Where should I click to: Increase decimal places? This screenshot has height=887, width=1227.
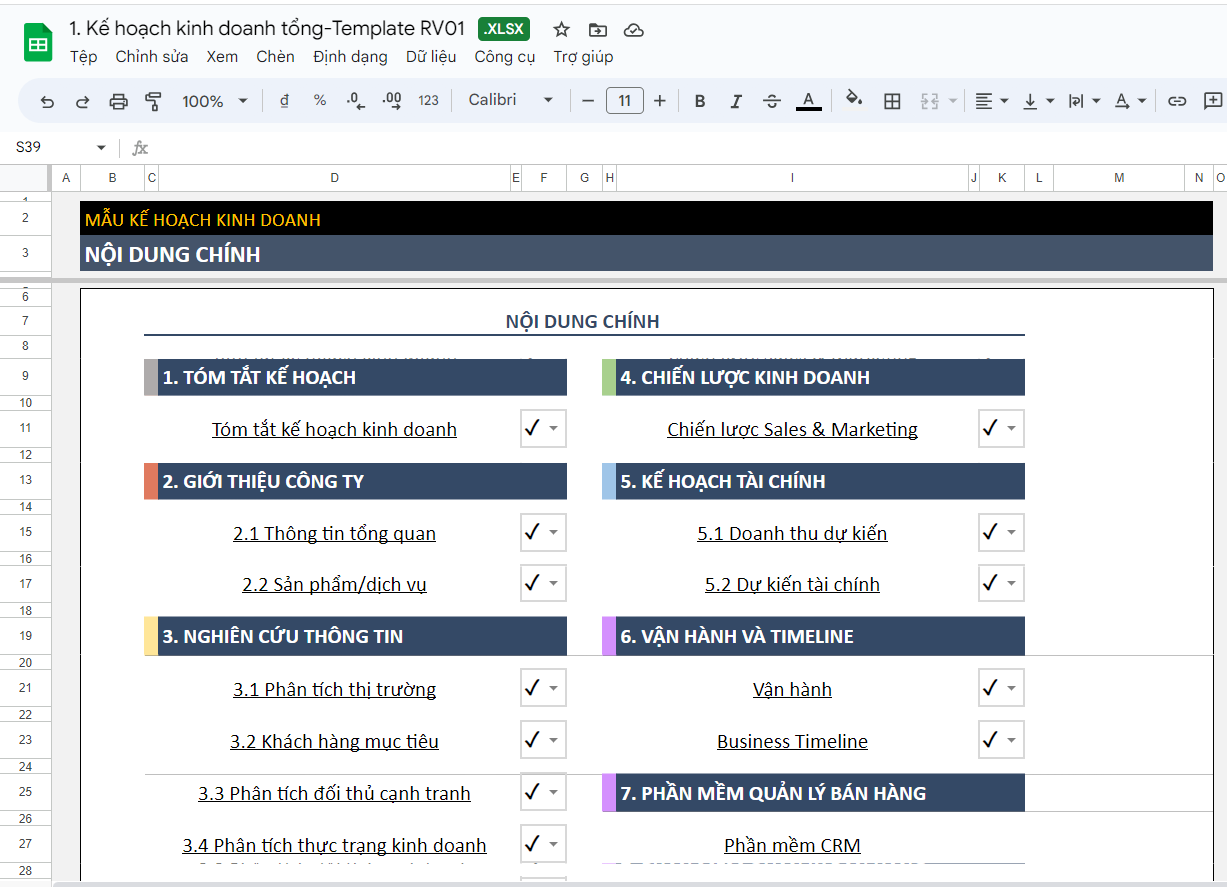coord(392,101)
